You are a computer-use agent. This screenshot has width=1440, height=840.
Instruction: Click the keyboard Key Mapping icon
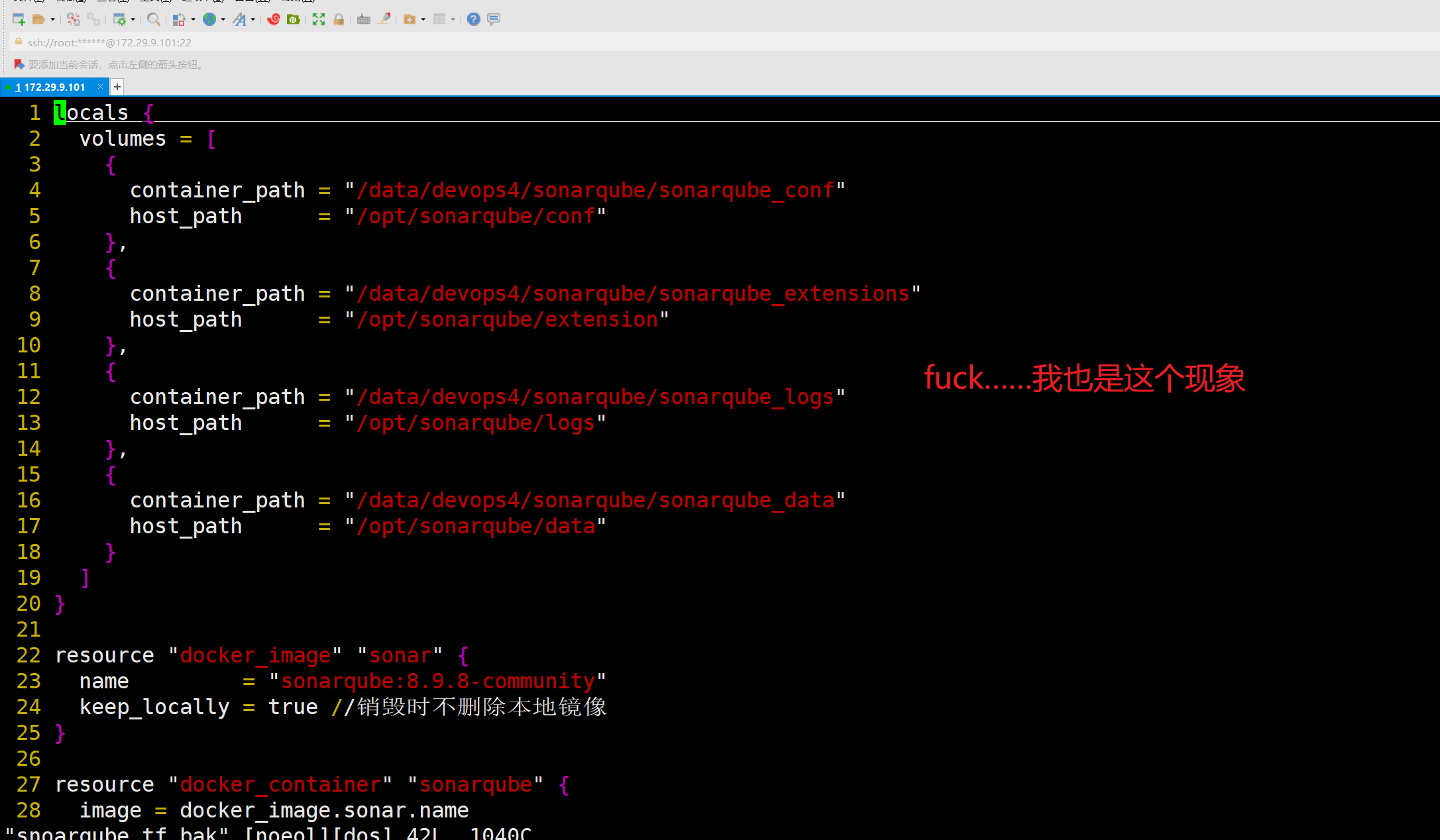point(364,19)
